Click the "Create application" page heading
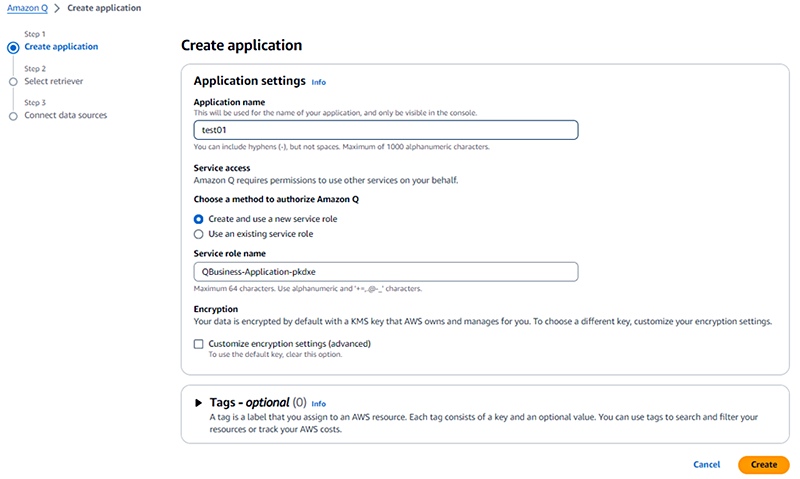 [x=241, y=45]
